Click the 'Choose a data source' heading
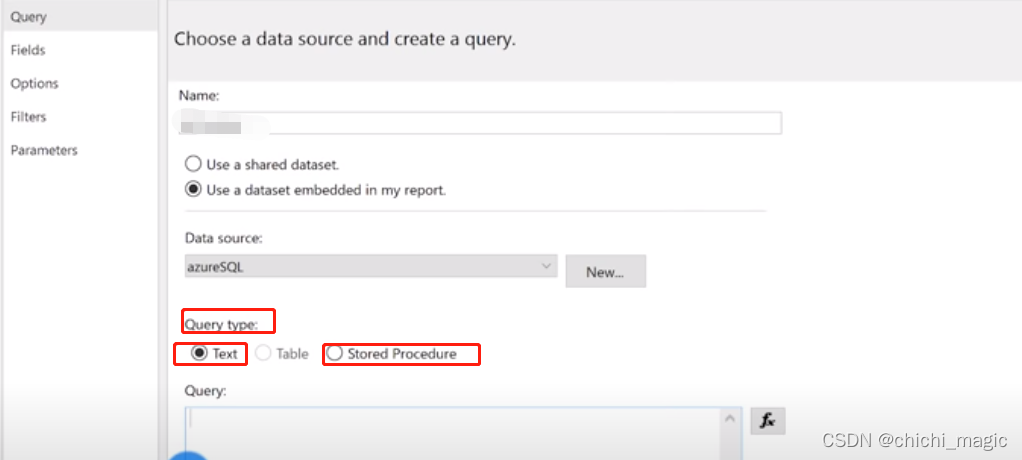This screenshot has height=460, width=1022. (345, 39)
